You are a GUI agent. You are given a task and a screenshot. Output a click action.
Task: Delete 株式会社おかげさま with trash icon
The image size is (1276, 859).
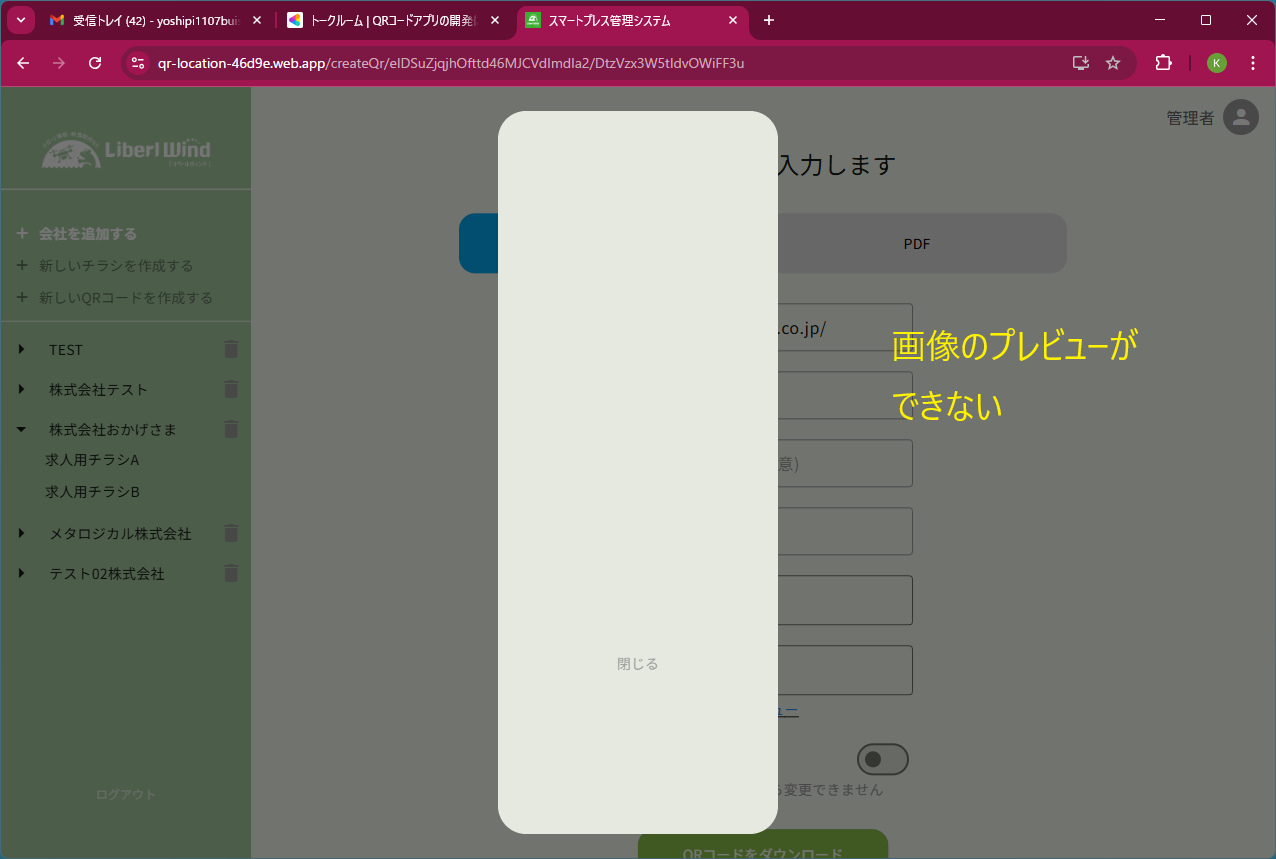[x=231, y=429]
